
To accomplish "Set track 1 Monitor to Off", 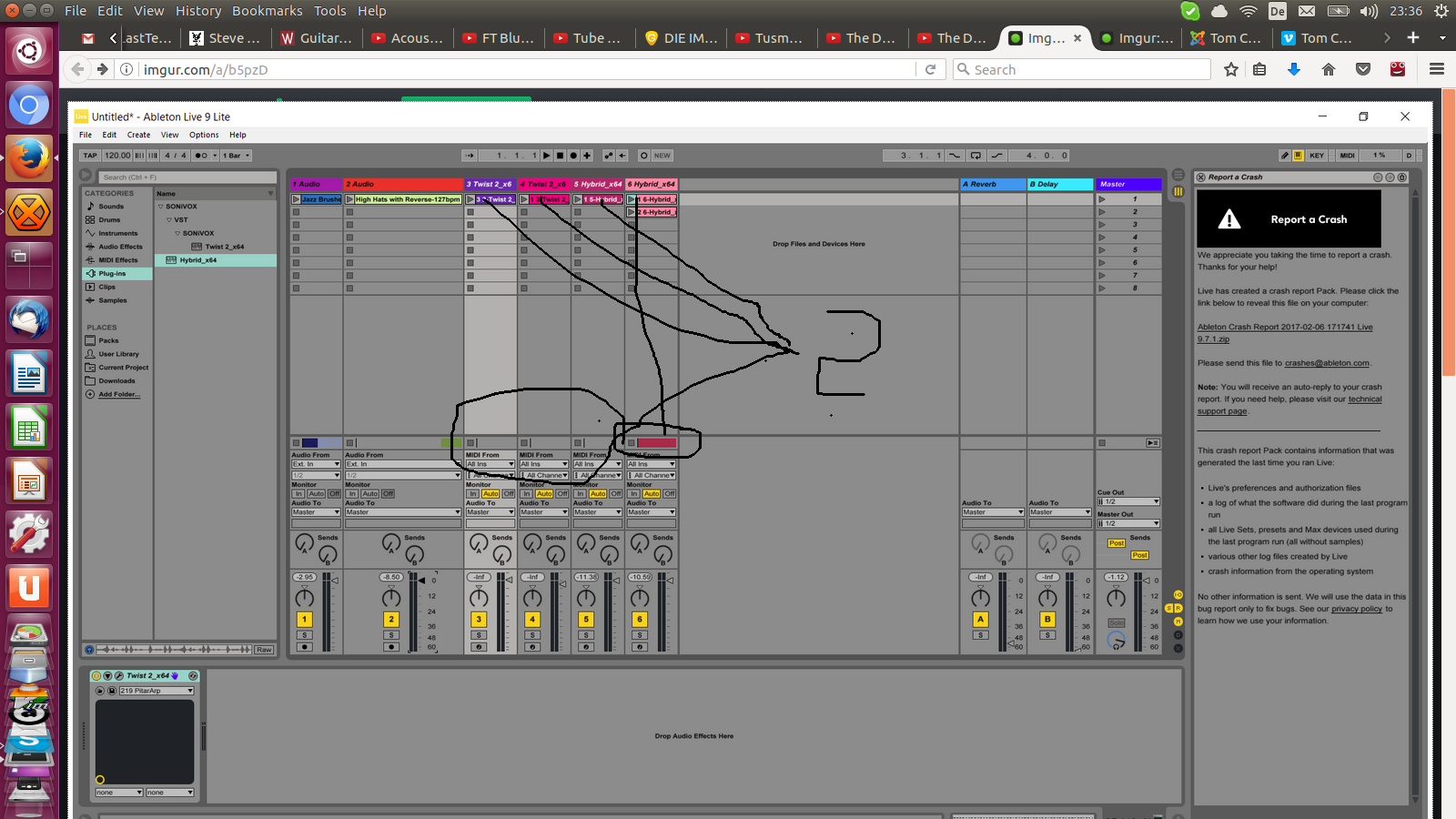I will click(334, 494).
